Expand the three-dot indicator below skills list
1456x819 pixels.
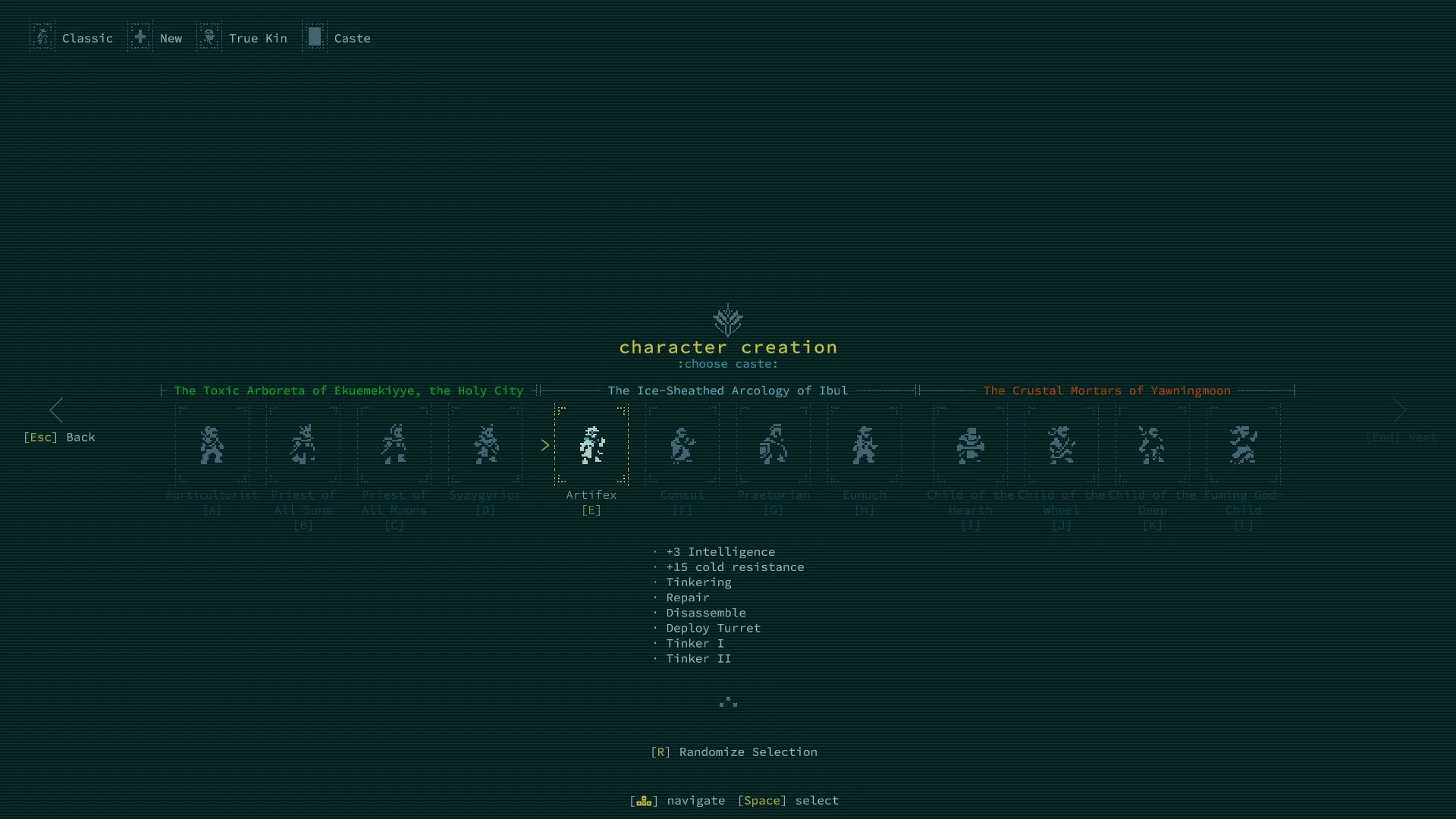coord(728,702)
